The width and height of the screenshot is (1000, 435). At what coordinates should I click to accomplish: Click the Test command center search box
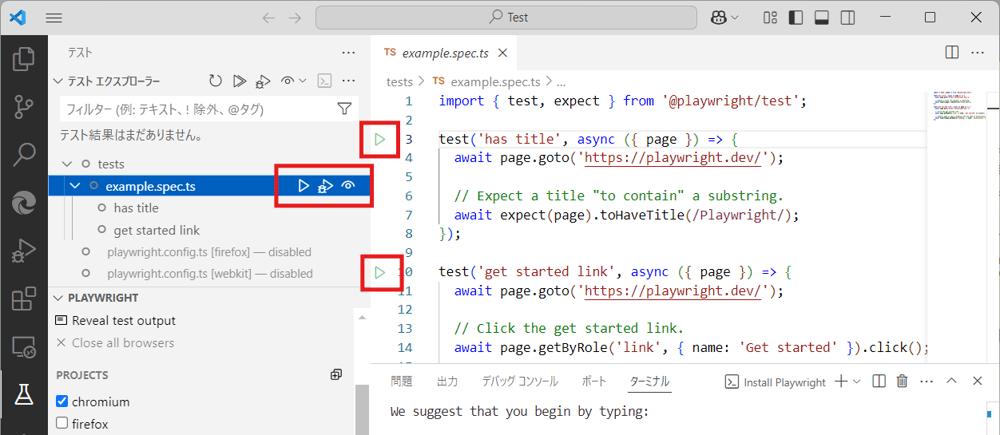pos(506,18)
